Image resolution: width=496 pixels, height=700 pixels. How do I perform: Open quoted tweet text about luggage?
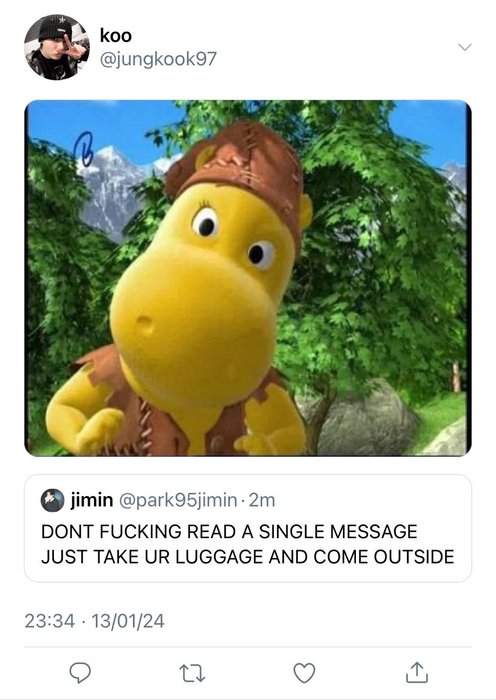point(247,544)
